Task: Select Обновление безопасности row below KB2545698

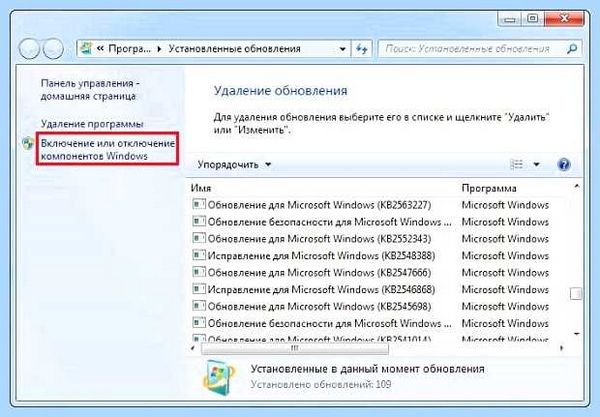Action: coord(330,323)
